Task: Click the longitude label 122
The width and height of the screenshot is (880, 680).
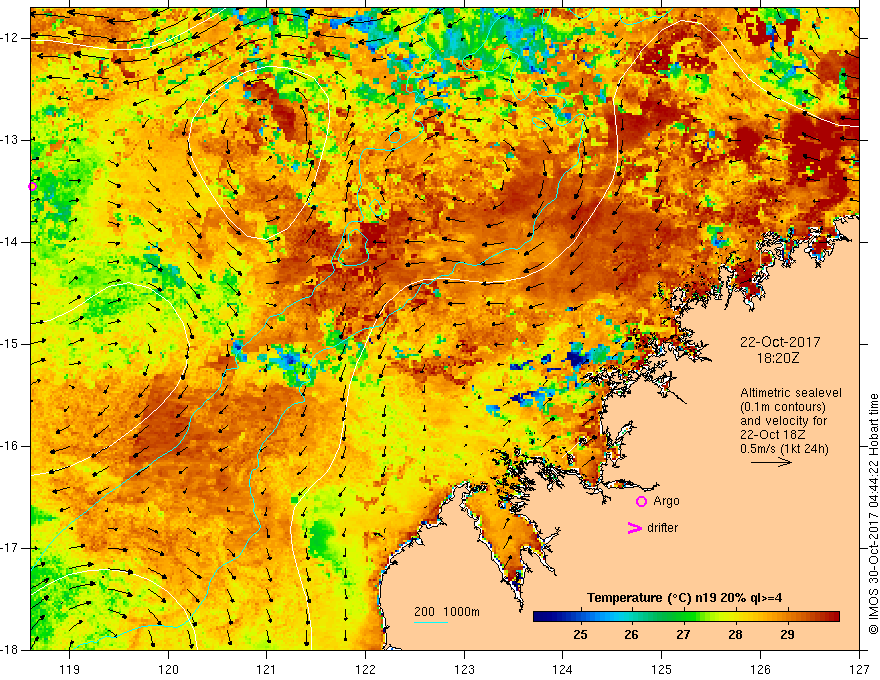Action: point(365,669)
